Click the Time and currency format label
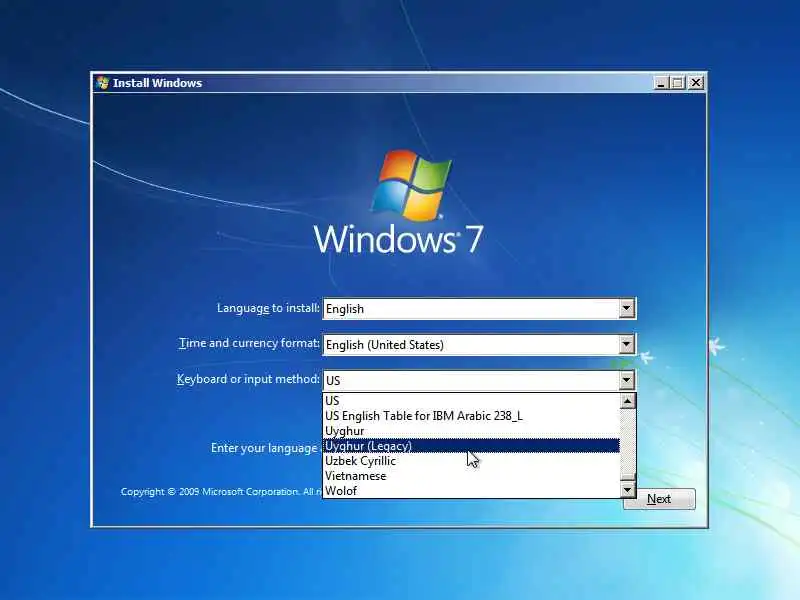The height and width of the screenshot is (600, 800). (249, 343)
